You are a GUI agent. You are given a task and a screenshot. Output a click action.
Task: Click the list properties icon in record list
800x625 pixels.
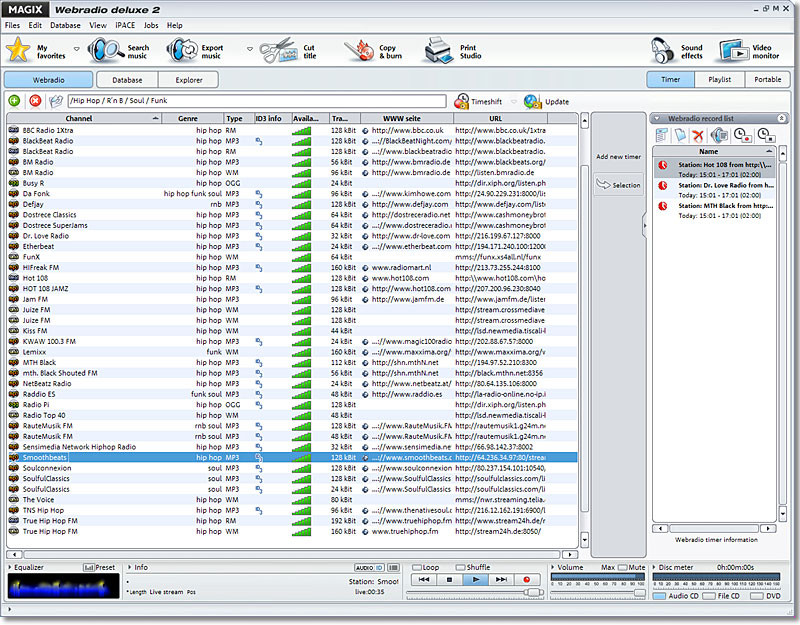(662, 135)
